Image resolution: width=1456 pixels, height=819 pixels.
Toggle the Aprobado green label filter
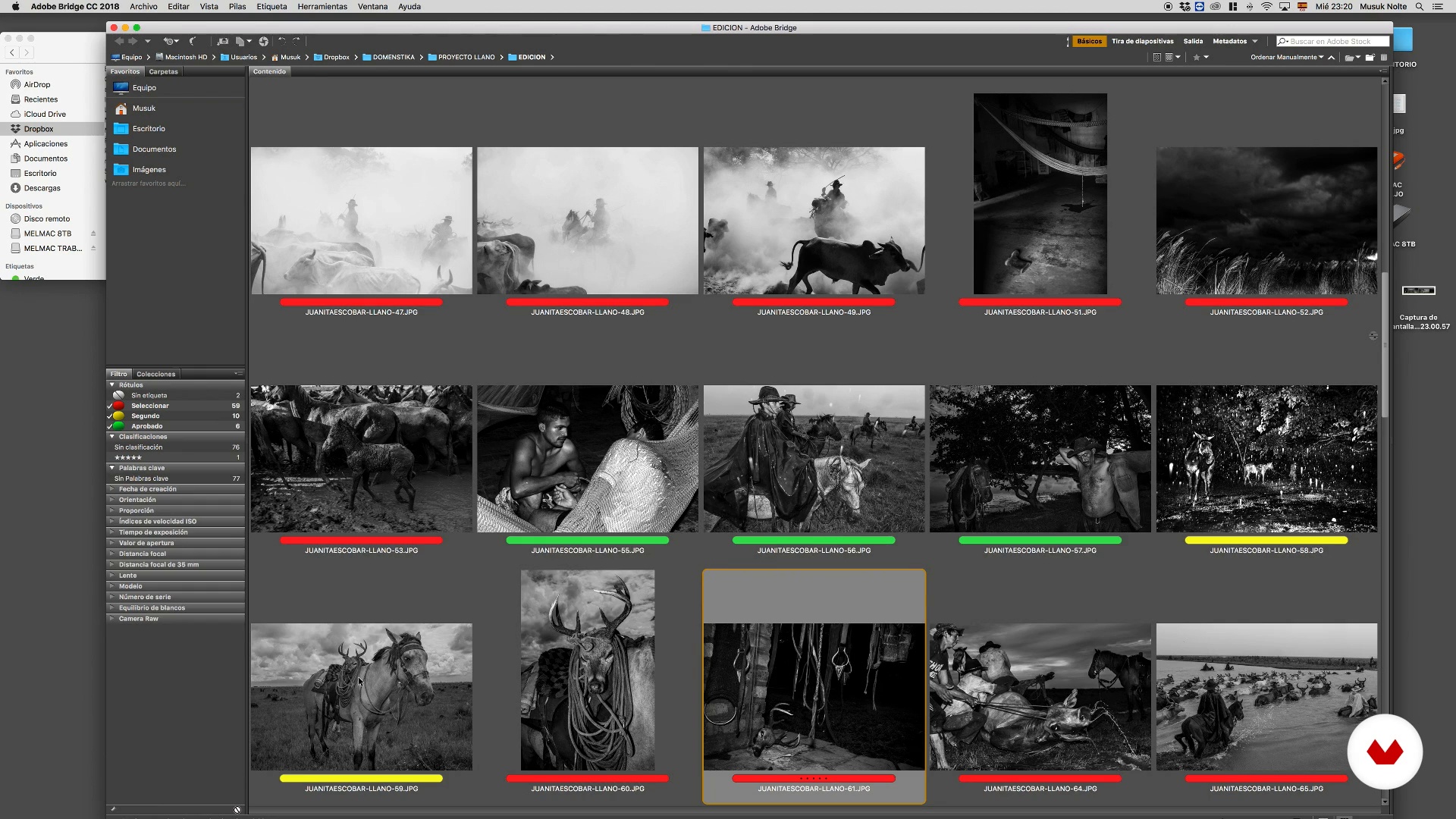pos(146,426)
